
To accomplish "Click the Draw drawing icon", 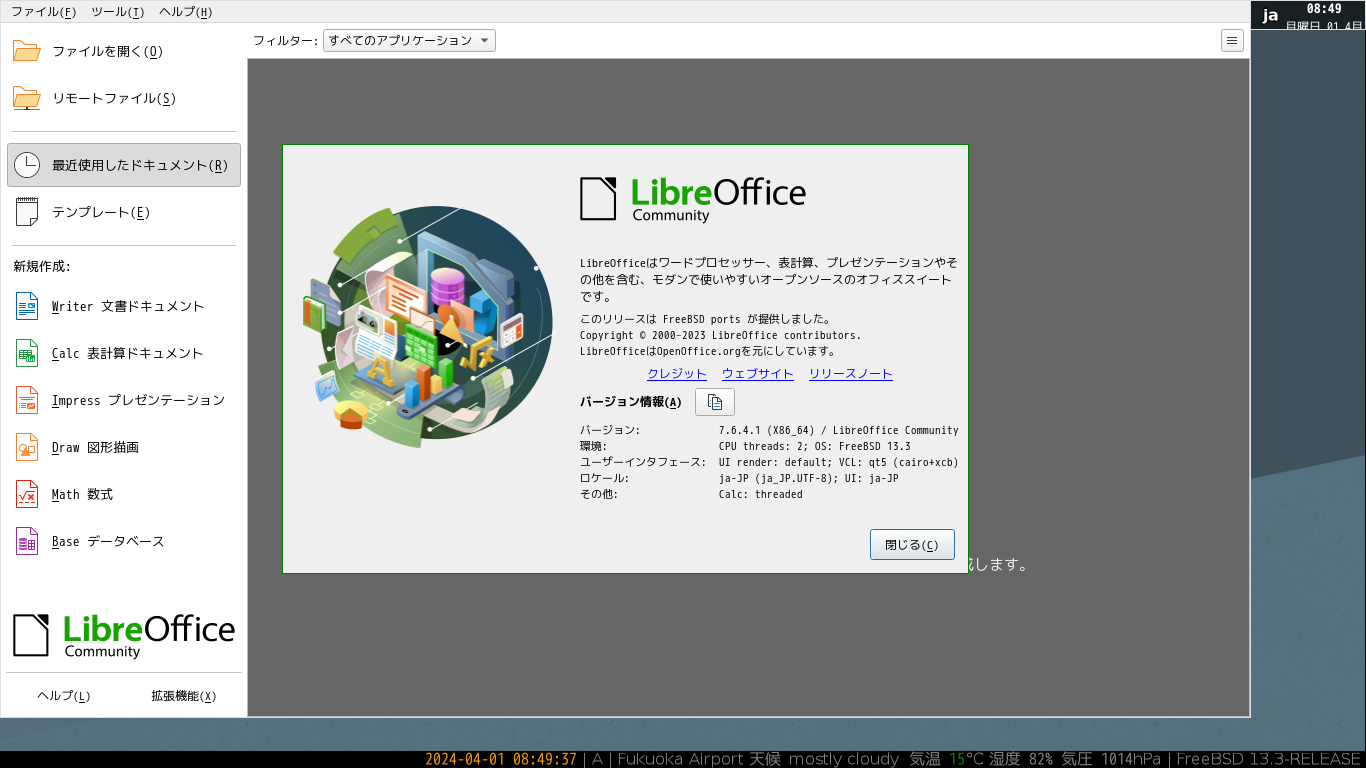I will 27,447.
